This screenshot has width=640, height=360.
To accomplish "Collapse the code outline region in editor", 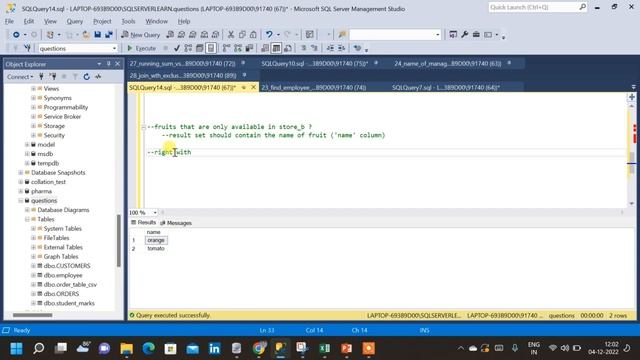I will click(143, 127).
